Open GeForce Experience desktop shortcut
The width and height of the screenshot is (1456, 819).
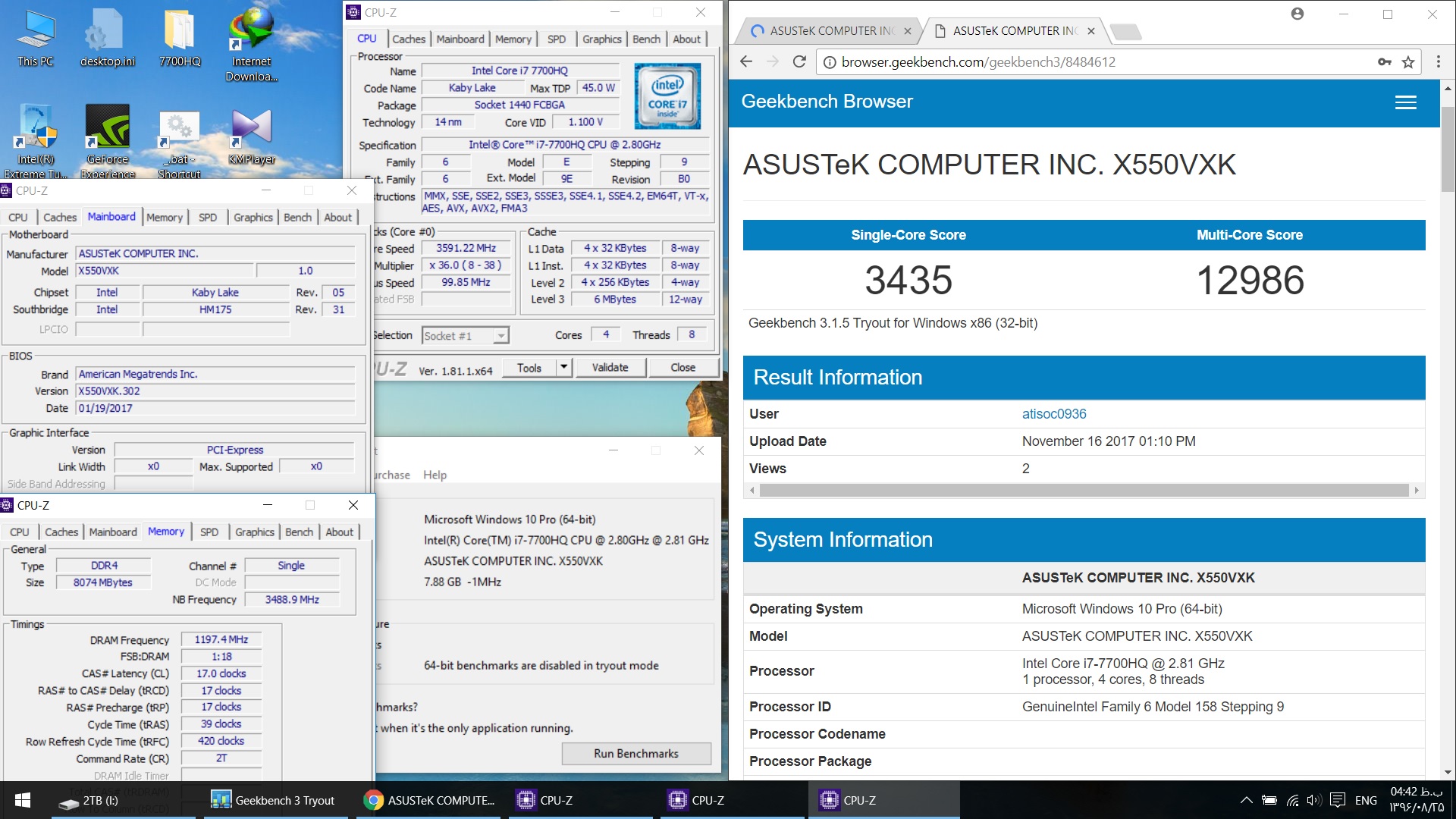(108, 141)
